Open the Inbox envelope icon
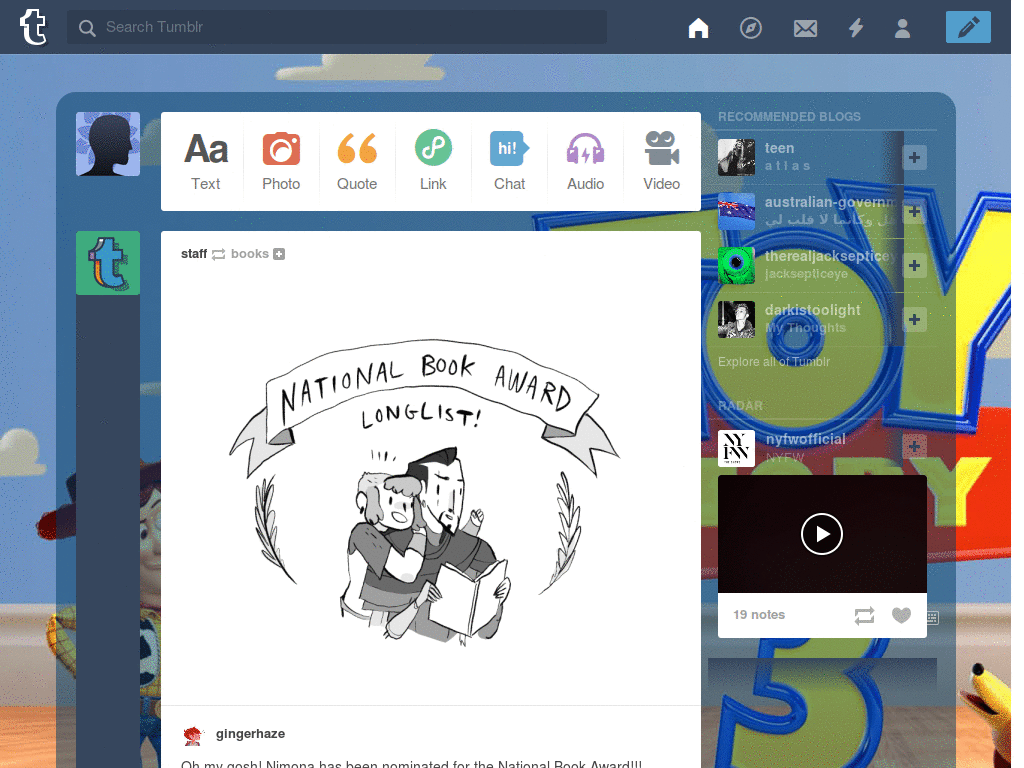Viewport: 1024px width, 768px height. (805, 28)
